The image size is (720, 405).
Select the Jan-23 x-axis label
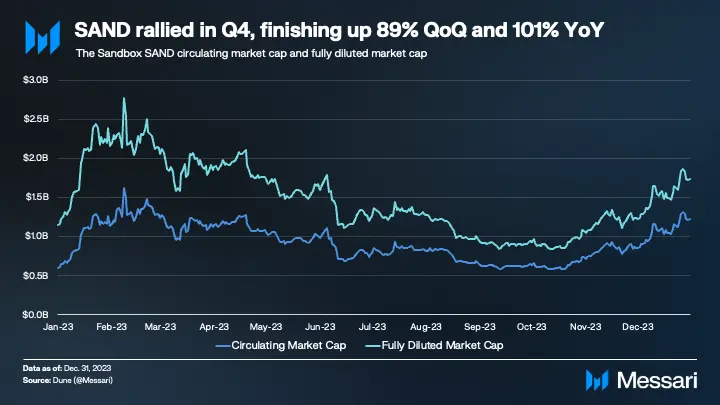pyautogui.click(x=58, y=326)
